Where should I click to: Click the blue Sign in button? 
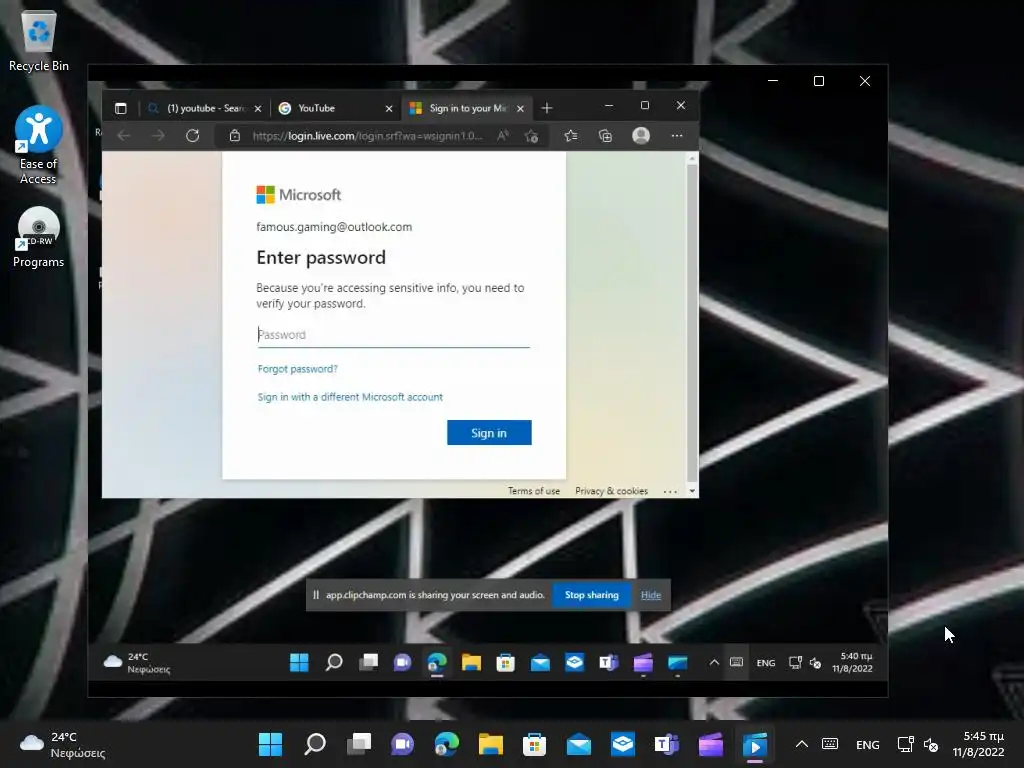tap(489, 433)
